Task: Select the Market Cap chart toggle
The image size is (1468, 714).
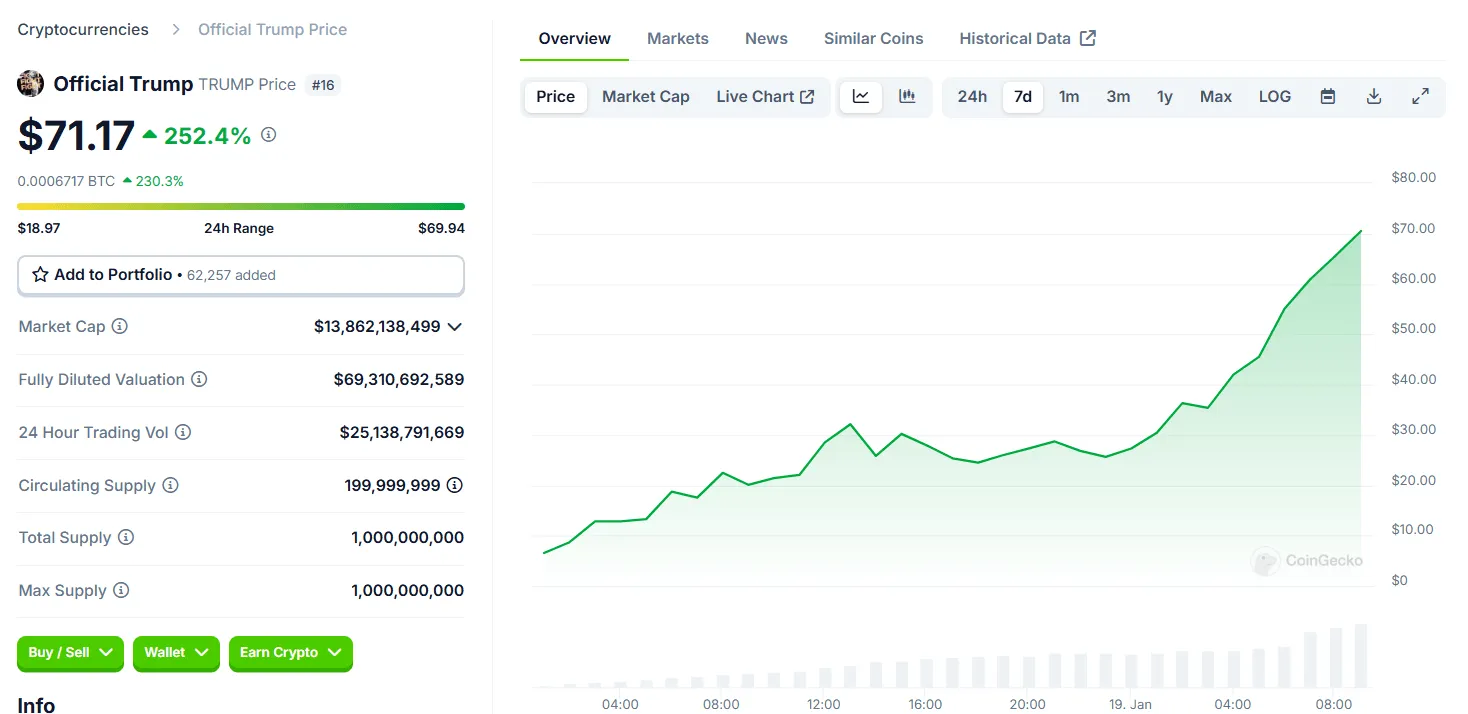Action: [646, 97]
